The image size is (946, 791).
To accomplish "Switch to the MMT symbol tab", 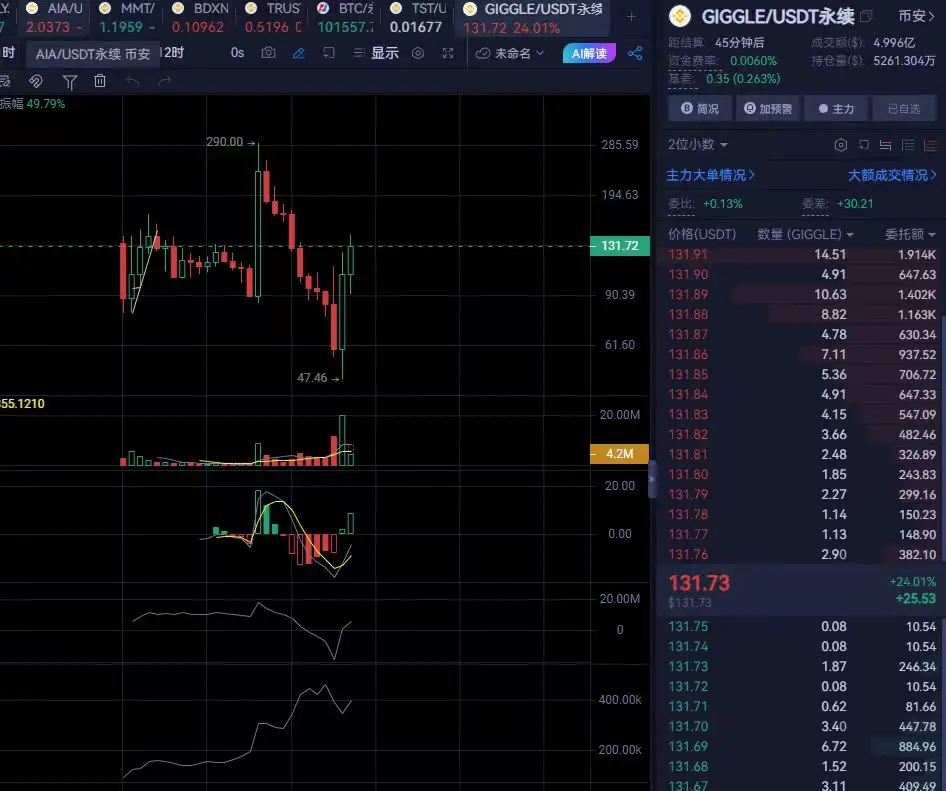I will point(127,17).
